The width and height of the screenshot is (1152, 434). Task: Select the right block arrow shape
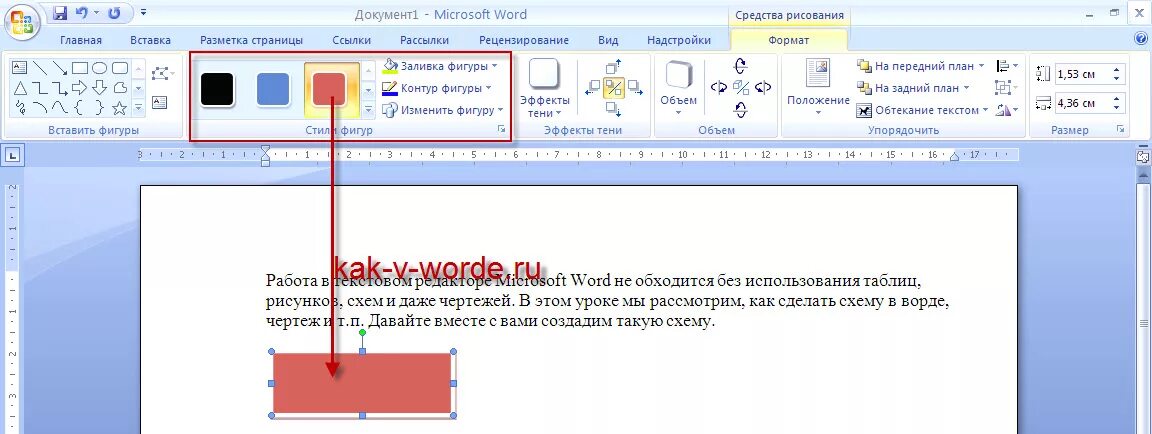pos(80,88)
